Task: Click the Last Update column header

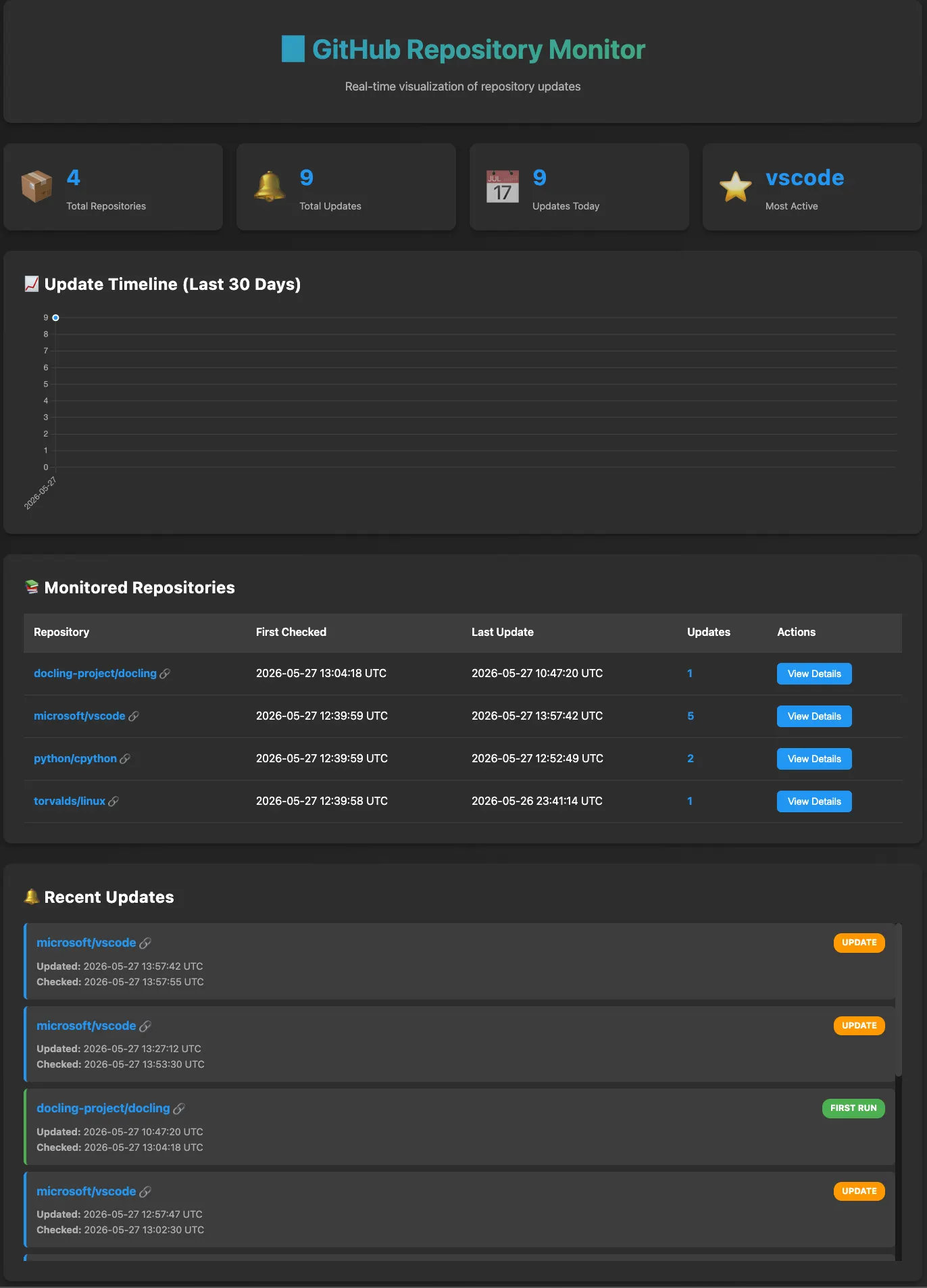Action: pyautogui.click(x=503, y=632)
